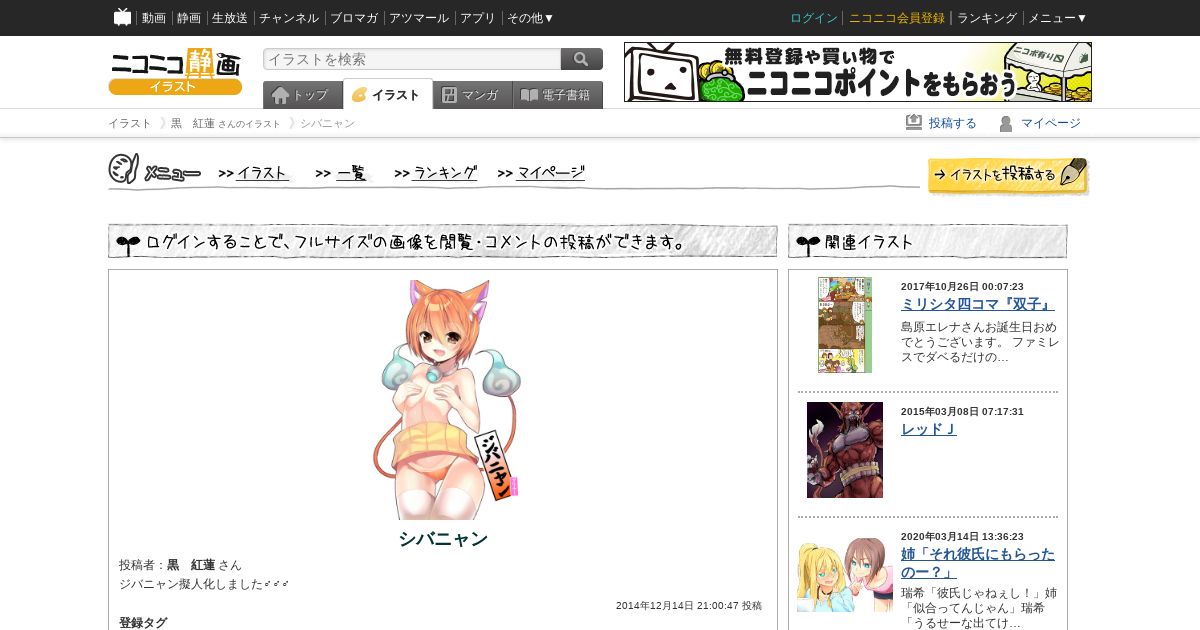This screenshot has height=630, width=1200.
Task: Focus the イラストを検索 search field
Action: click(412, 59)
